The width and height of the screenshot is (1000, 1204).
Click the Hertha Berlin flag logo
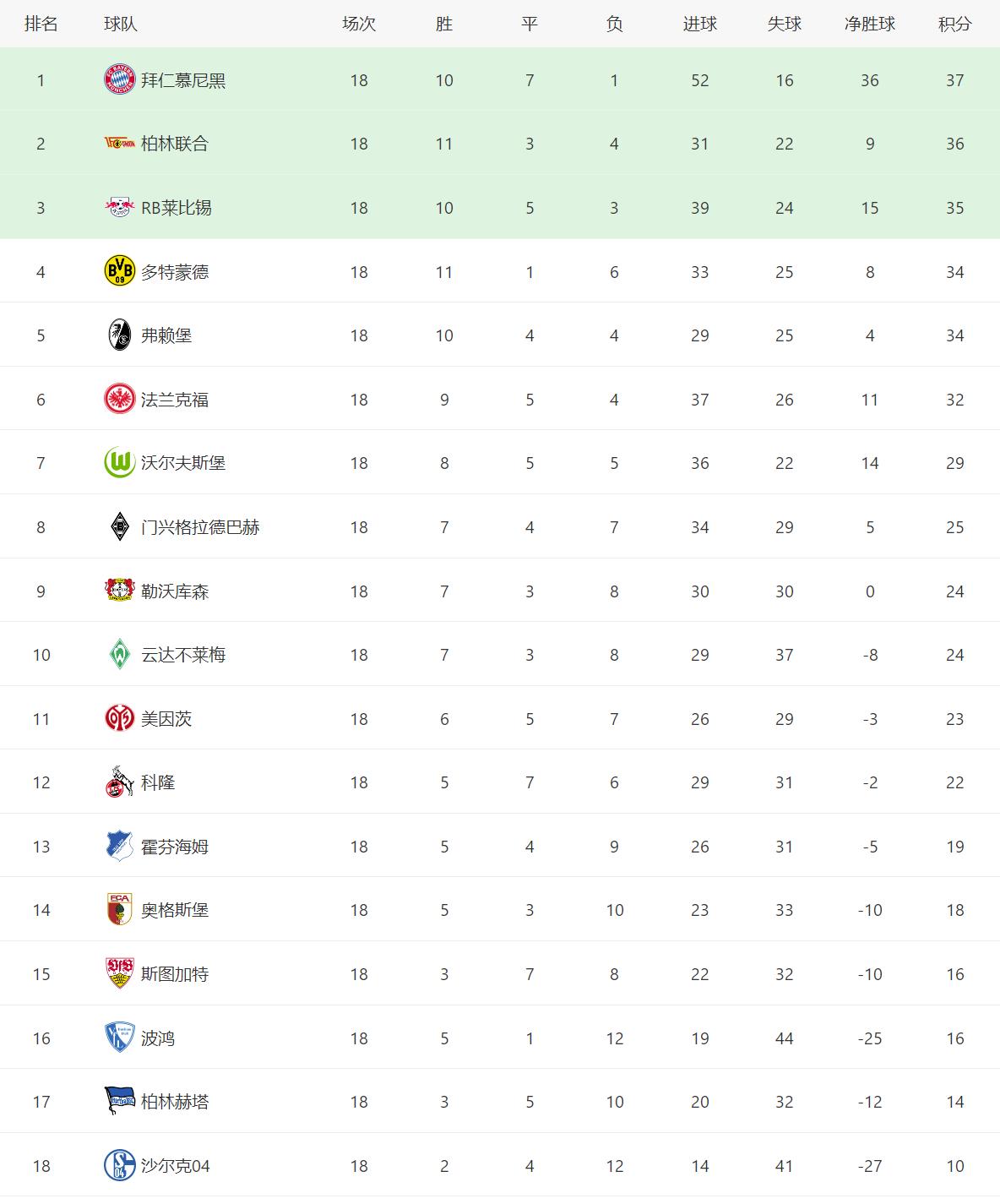coord(119,1102)
